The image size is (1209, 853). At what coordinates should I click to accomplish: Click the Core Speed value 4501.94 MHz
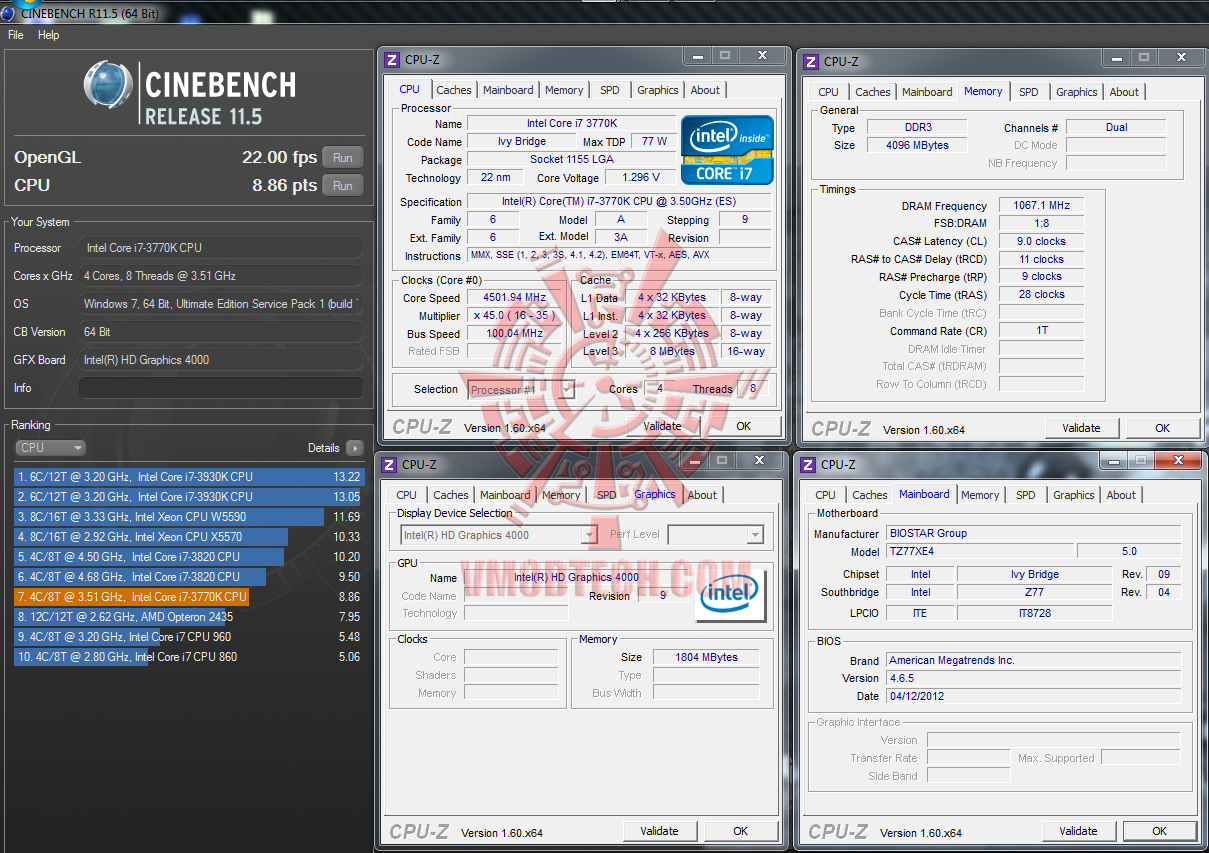pos(514,298)
